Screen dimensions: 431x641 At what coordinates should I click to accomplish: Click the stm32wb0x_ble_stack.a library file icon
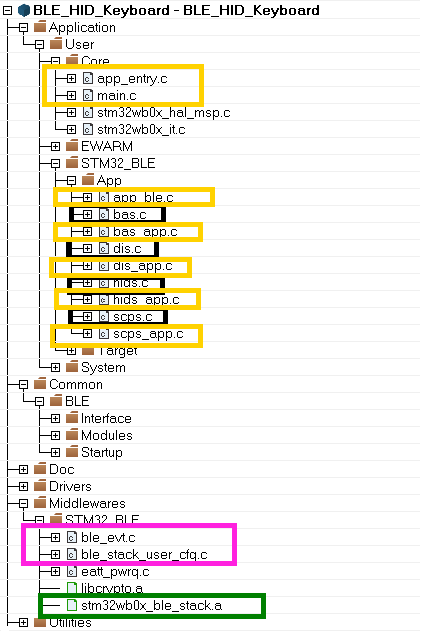coord(72,605)
